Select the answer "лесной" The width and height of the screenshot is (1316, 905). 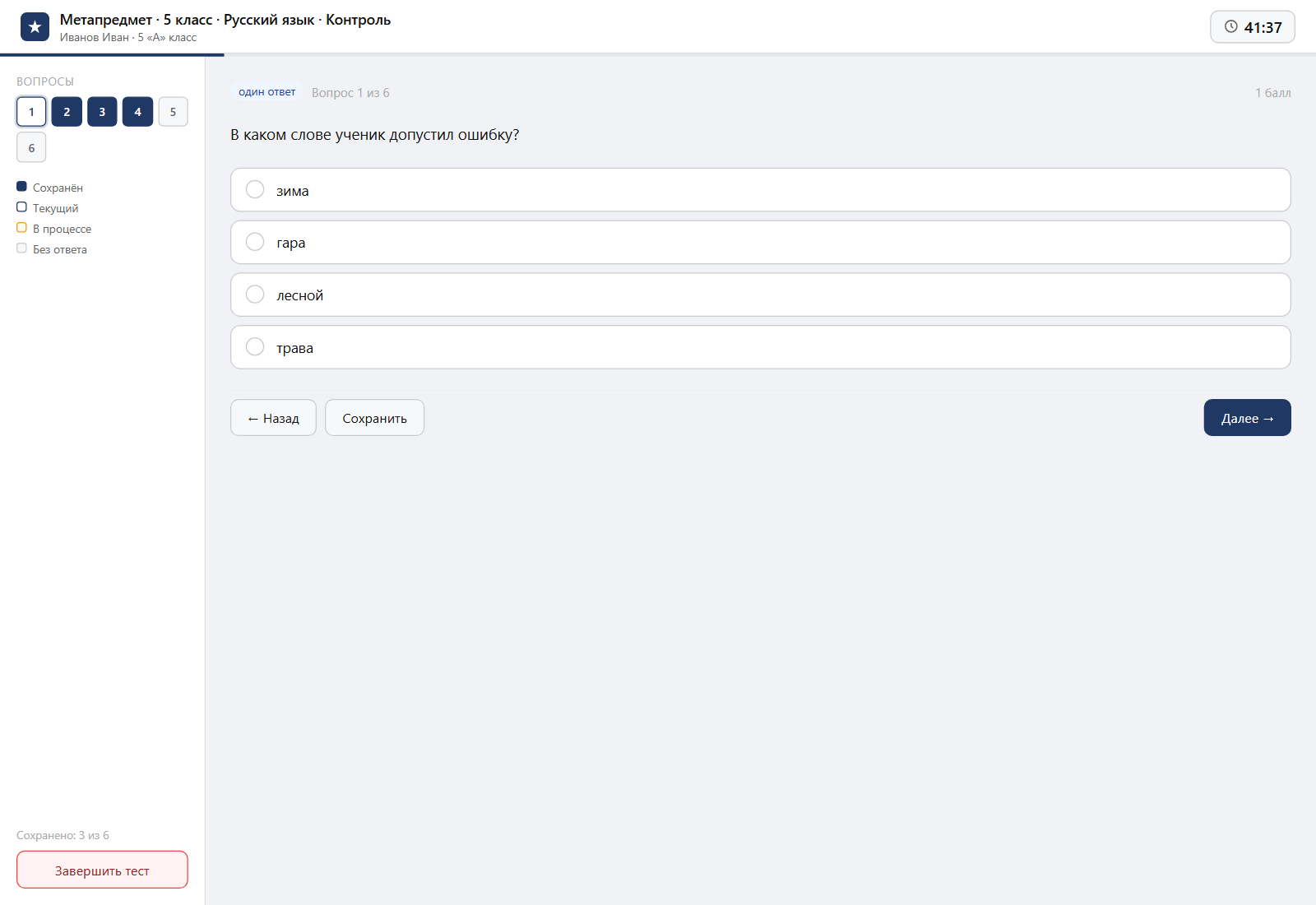tap(760, 295)
